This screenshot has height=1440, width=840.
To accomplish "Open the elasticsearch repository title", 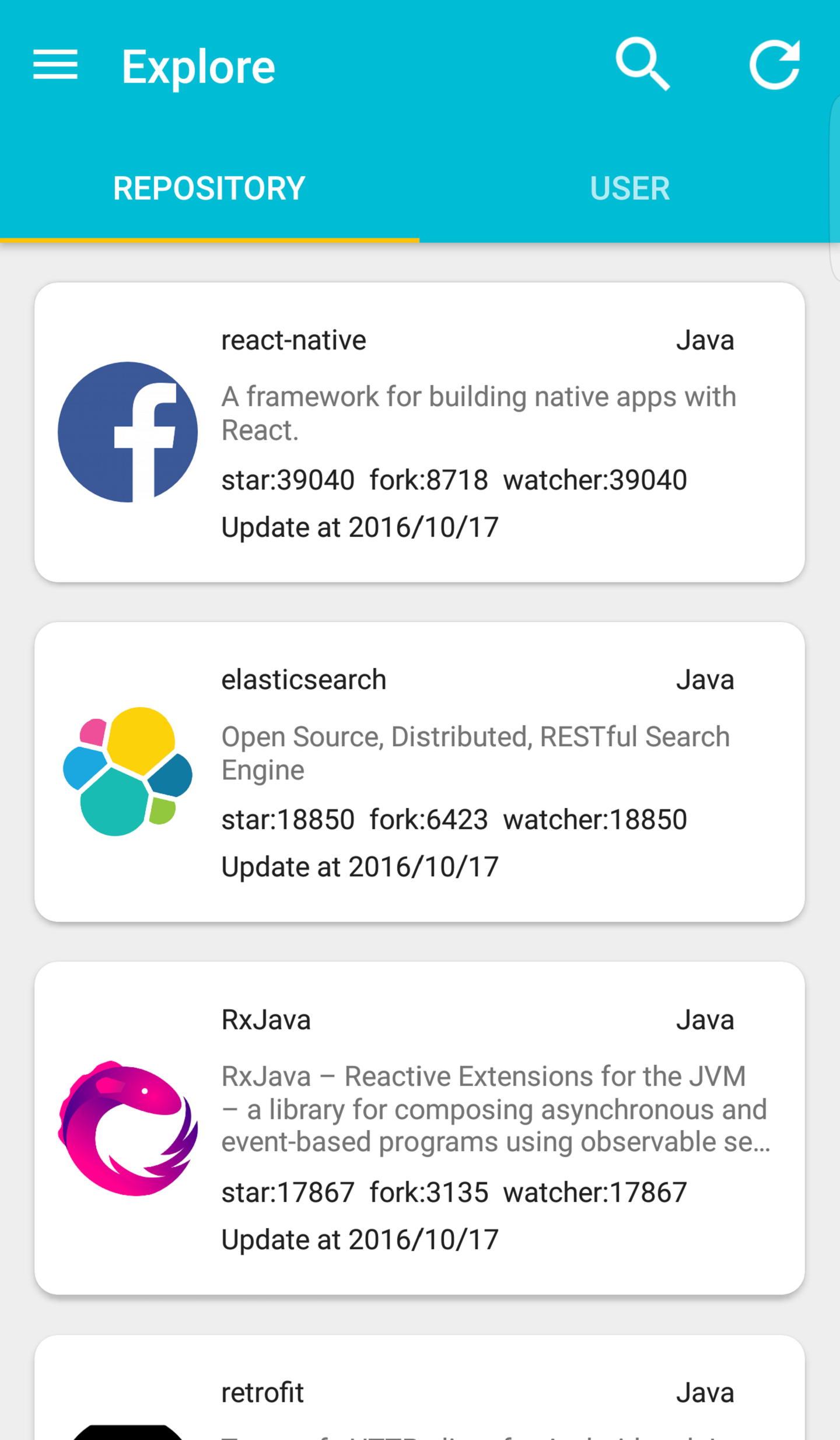I will 303,680.
